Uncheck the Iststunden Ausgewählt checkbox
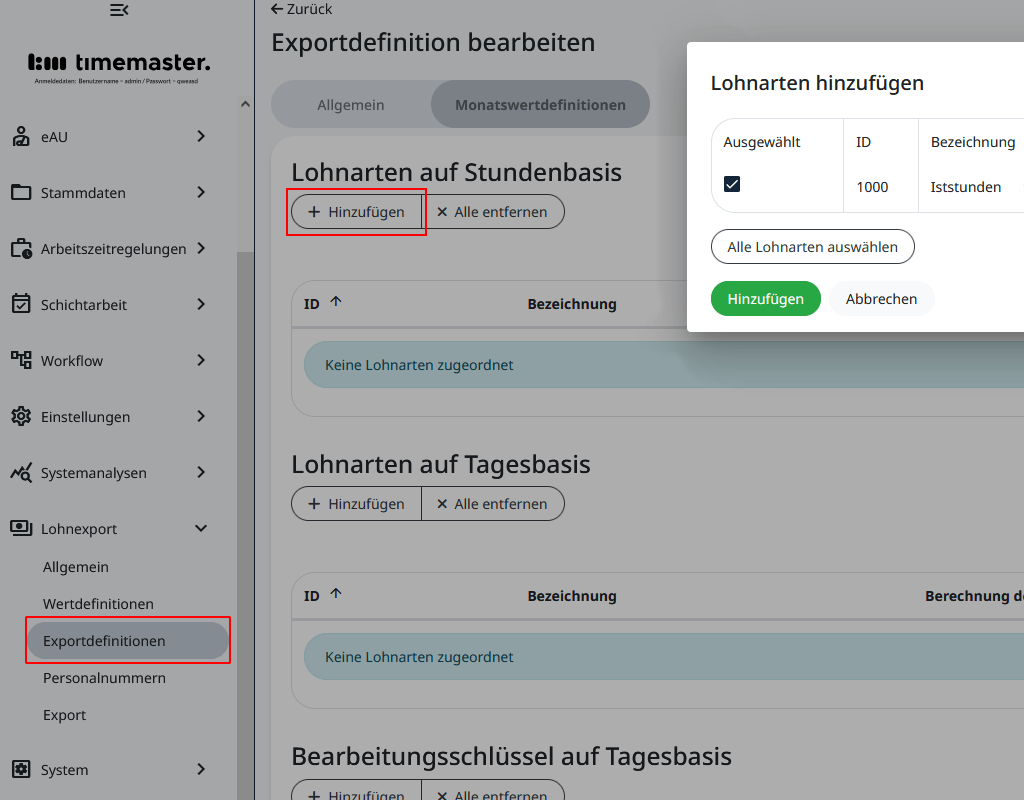This screenshot has width=1024, height=800. [x=731, y=184]
